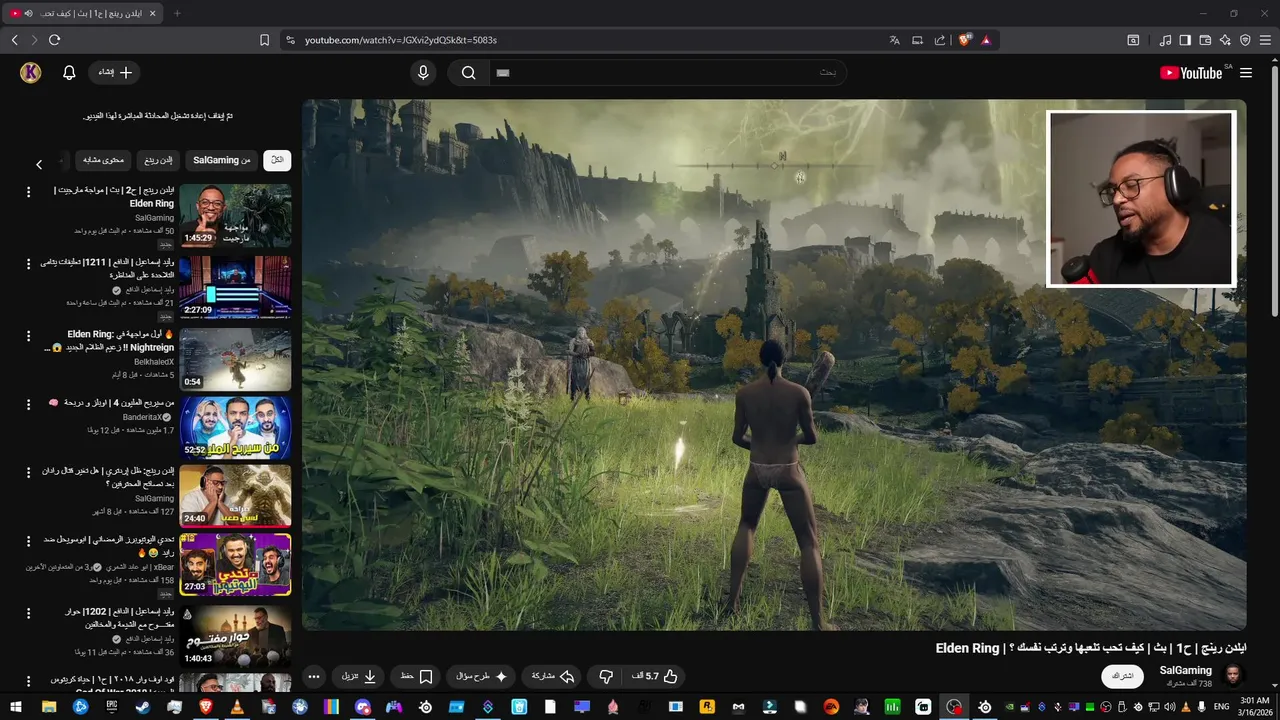Open Leo AI sparkle icon
1280x720 pixels.
pyautogui.click(x=1225, y=40)
